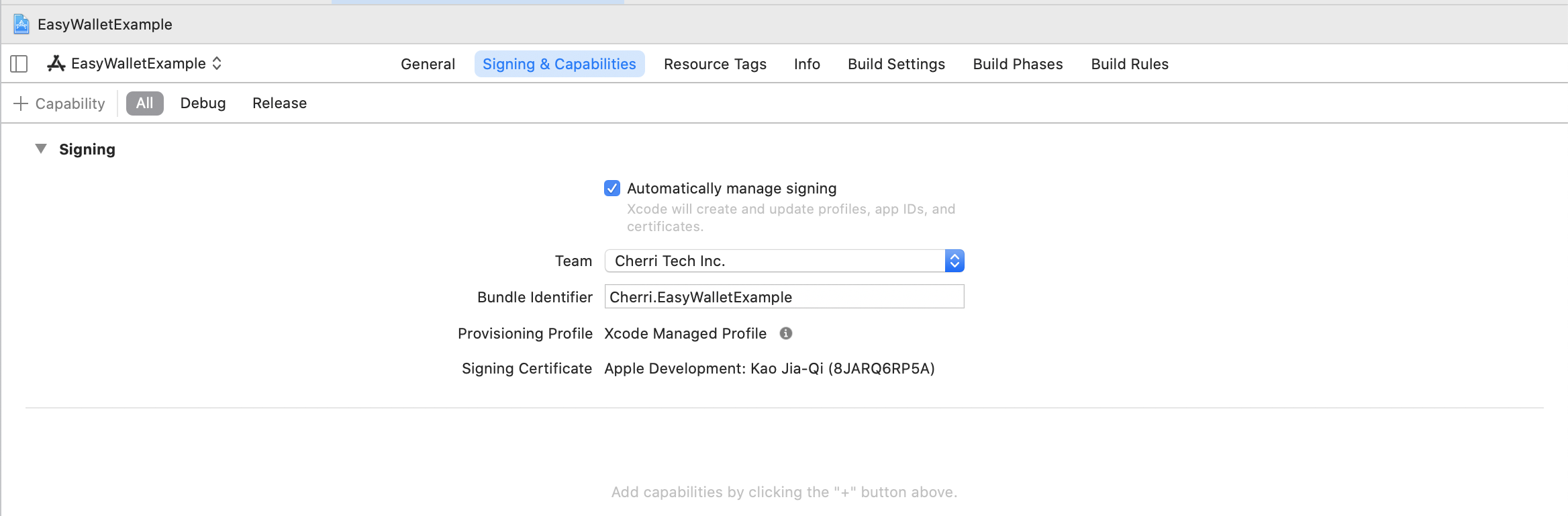Collapse the Signing section disclosure triangle
Viewport: 1568px width, 516px height.
[x=41, y=148]
